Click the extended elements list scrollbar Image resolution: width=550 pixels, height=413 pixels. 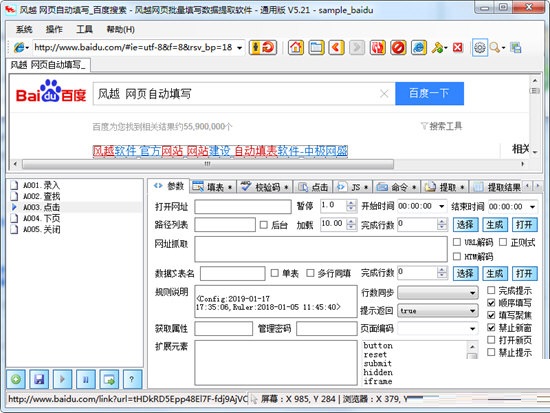click(x=472, y=350)
